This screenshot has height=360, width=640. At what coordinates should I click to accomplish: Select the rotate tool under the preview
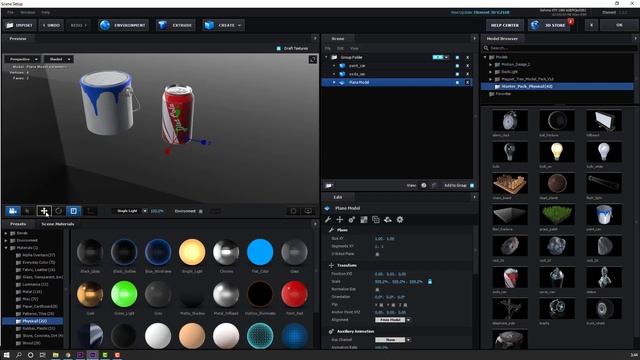pyautogui.click(x=59, y=211)
